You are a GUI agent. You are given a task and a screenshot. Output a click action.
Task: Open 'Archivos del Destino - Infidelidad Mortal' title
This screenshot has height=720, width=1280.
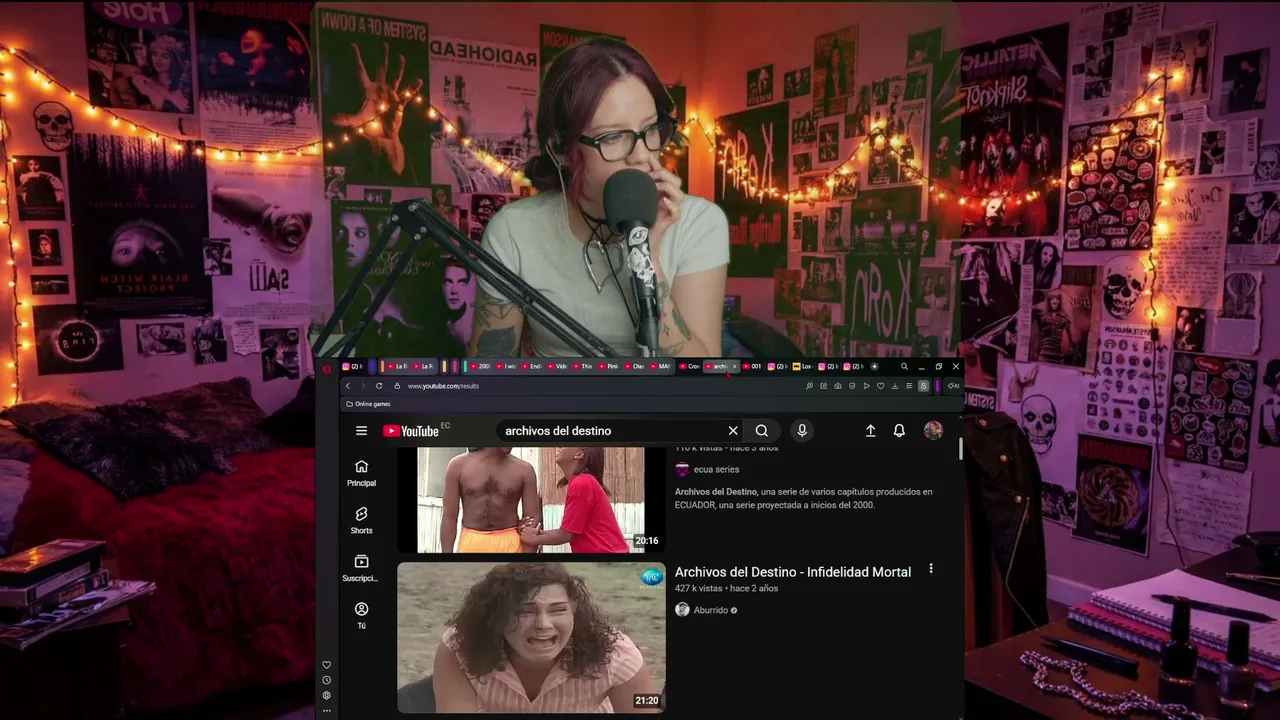click(793, 572)
